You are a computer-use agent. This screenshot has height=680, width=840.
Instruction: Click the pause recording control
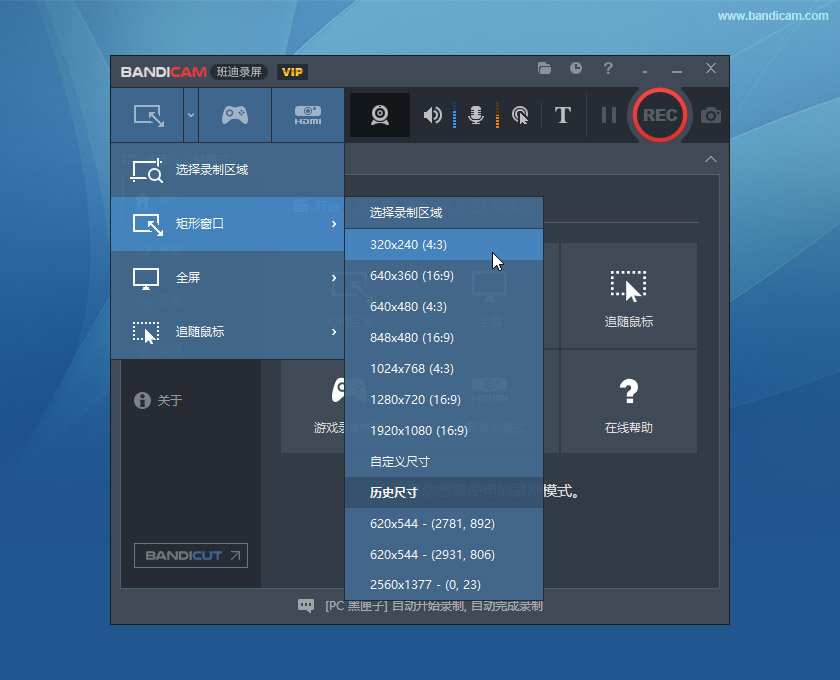click(608, 115)
